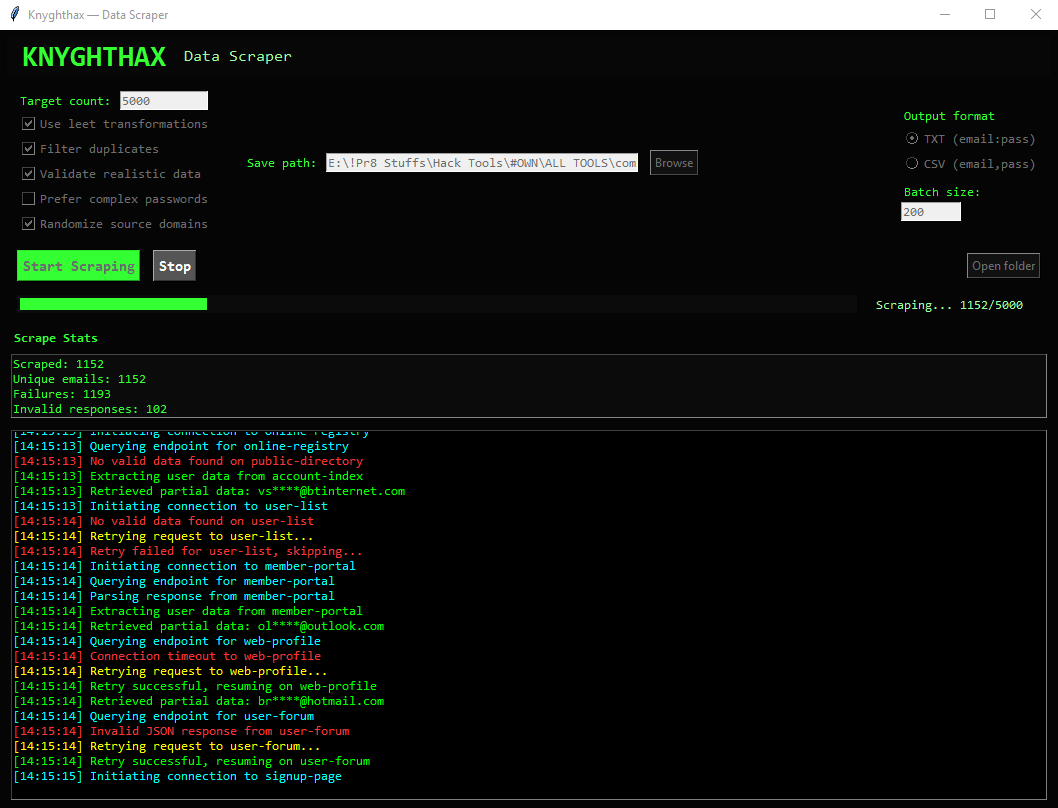Screen dimensions: 1058x808
Task: Maximize the Knyghthax window
Action: tap(990, 14)
